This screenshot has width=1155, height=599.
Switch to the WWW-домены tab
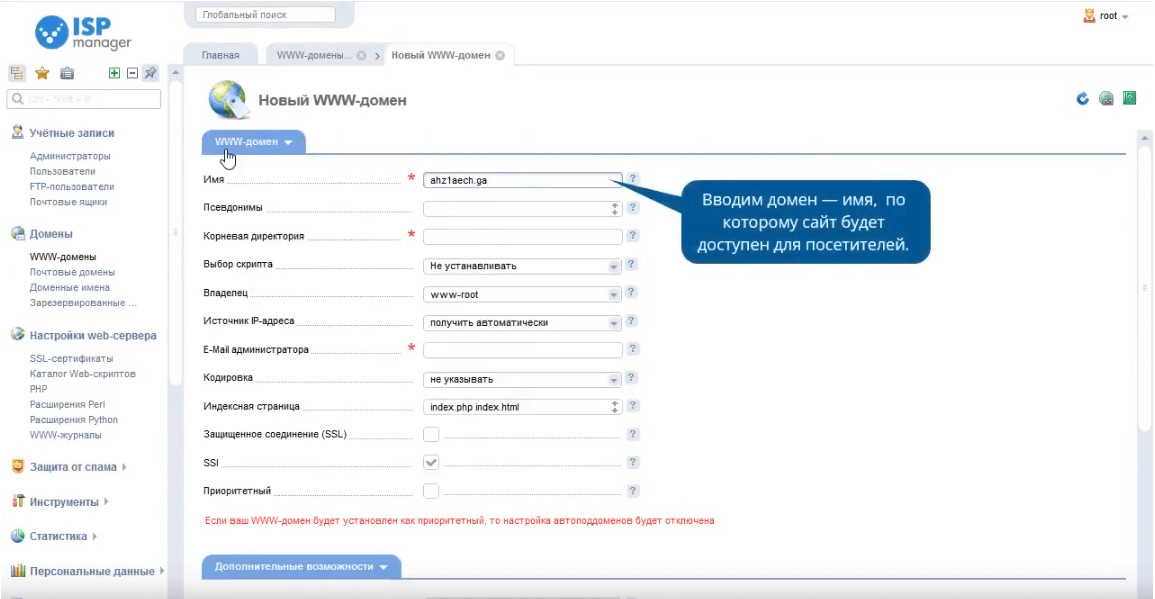314,55
